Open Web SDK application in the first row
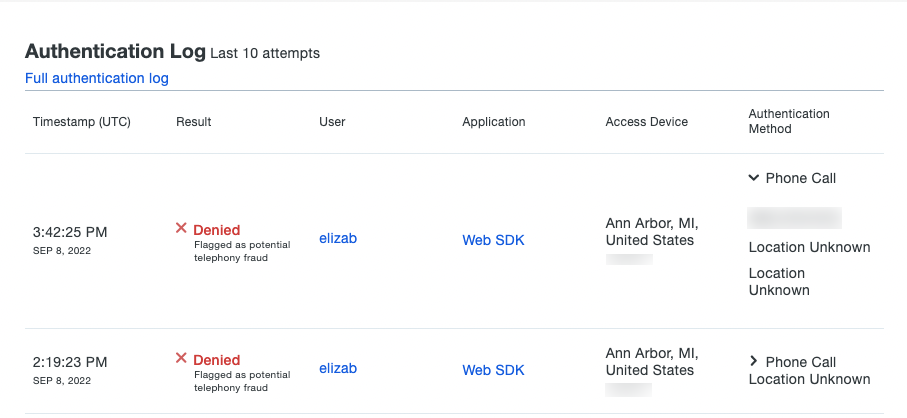 point(493,240)
